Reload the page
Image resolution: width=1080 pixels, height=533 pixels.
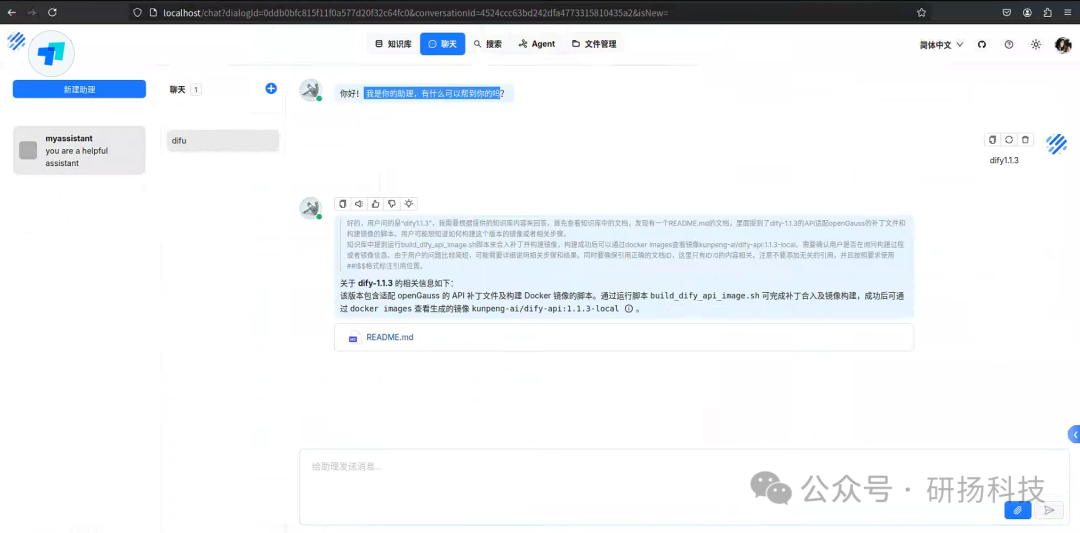(x=52, y=12)
